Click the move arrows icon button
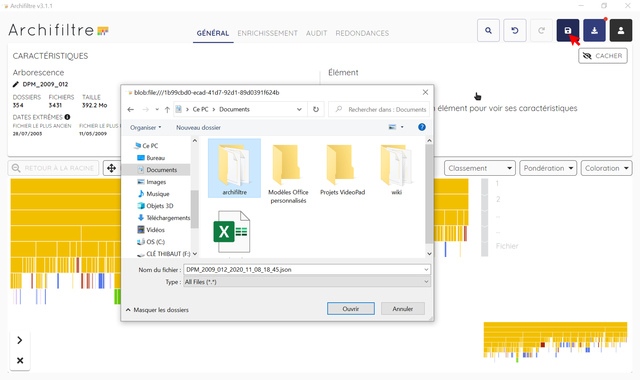 tap(111, 168)
